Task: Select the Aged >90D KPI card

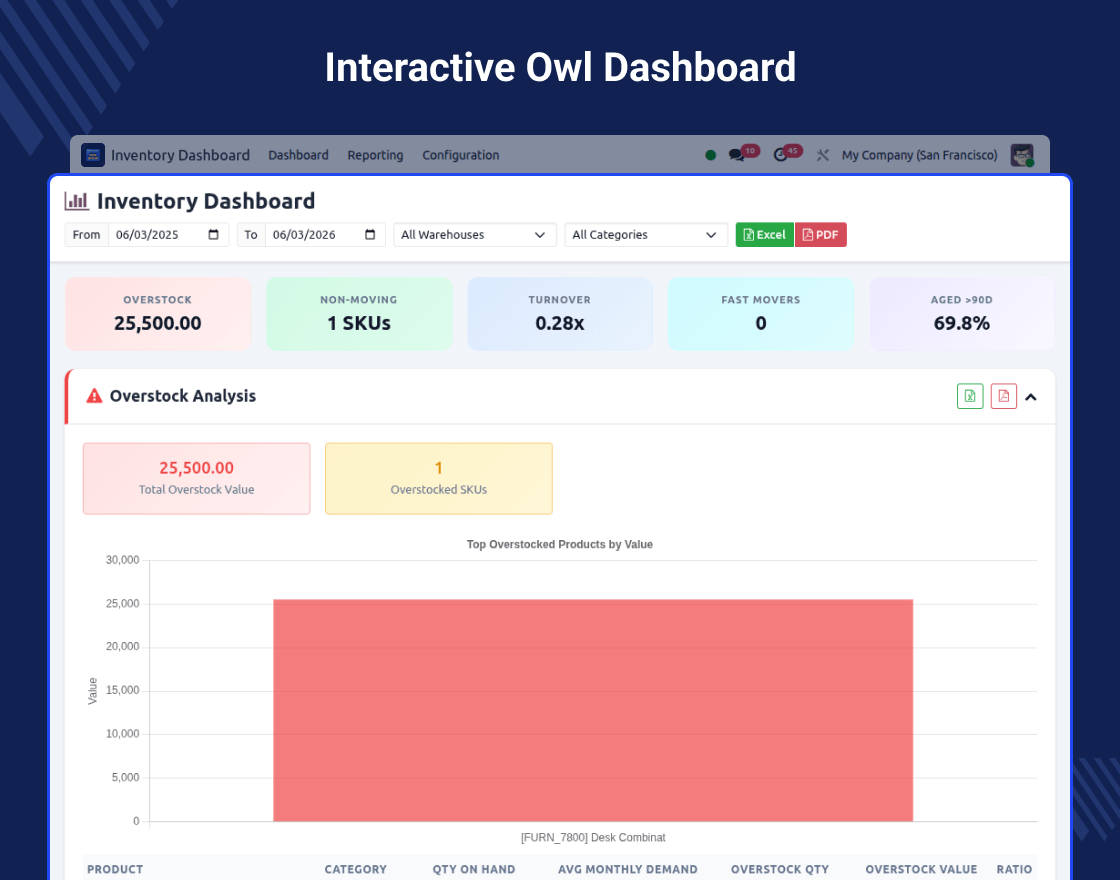Action: click(961, 314)
